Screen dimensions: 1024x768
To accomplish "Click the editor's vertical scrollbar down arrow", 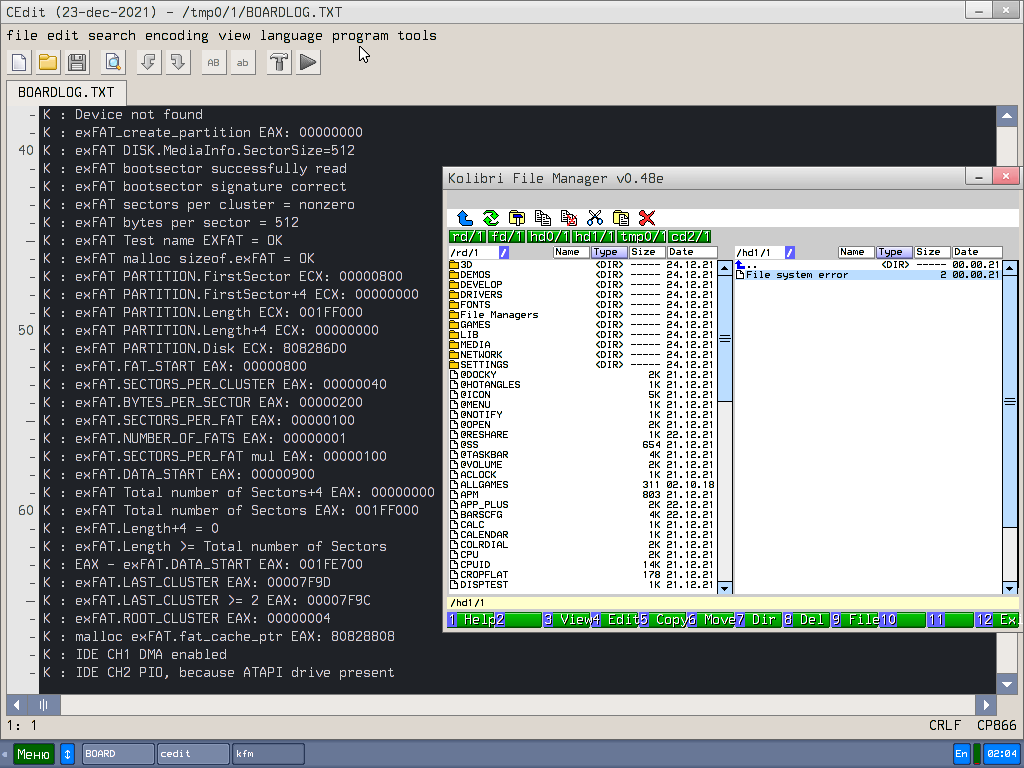I will click(1006, 684).
